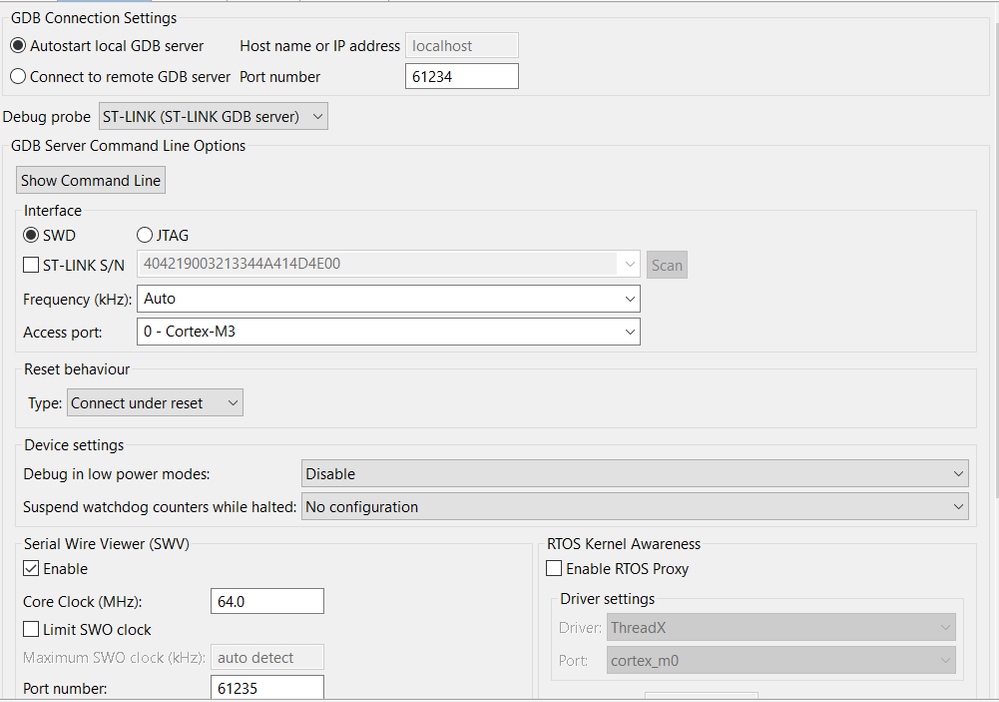Enable the ST-LINK S/N checkbox
Screen dimensions: 999x702
[x=32, y=265]
